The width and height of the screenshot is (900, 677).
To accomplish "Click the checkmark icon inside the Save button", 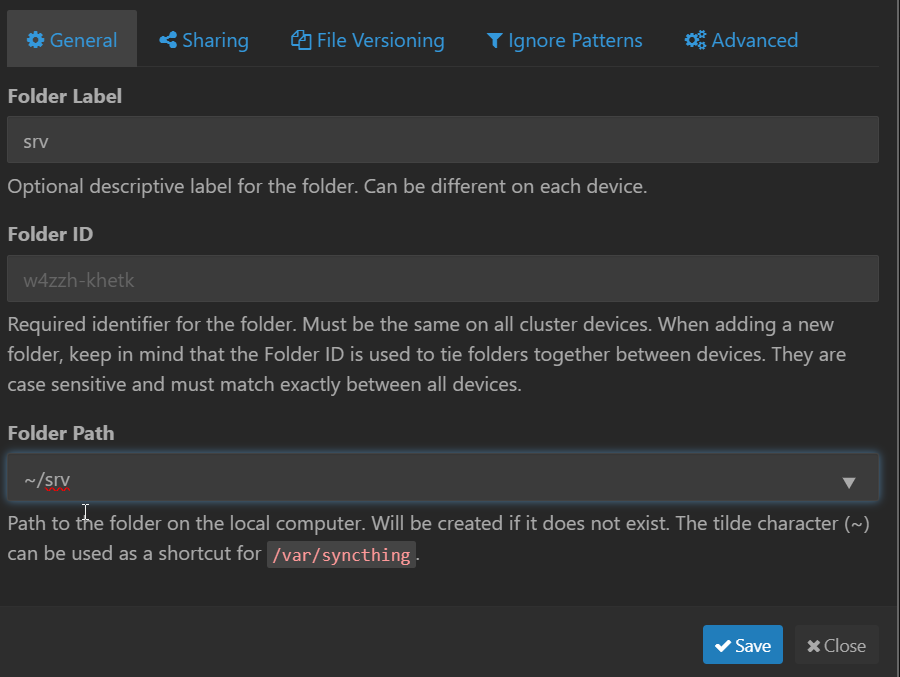I will pyautogui.click(x=722, y=644).
